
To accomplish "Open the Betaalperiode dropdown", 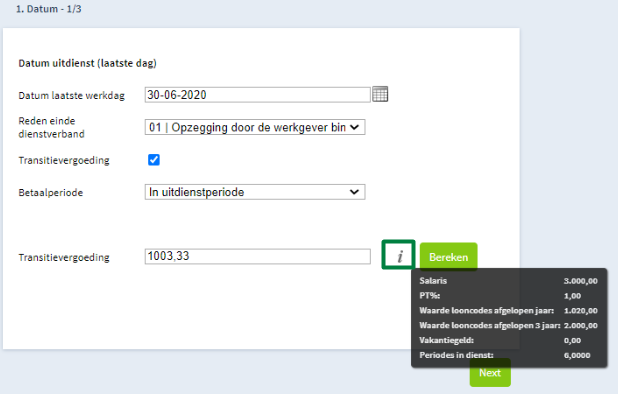I will click(255, 192).
